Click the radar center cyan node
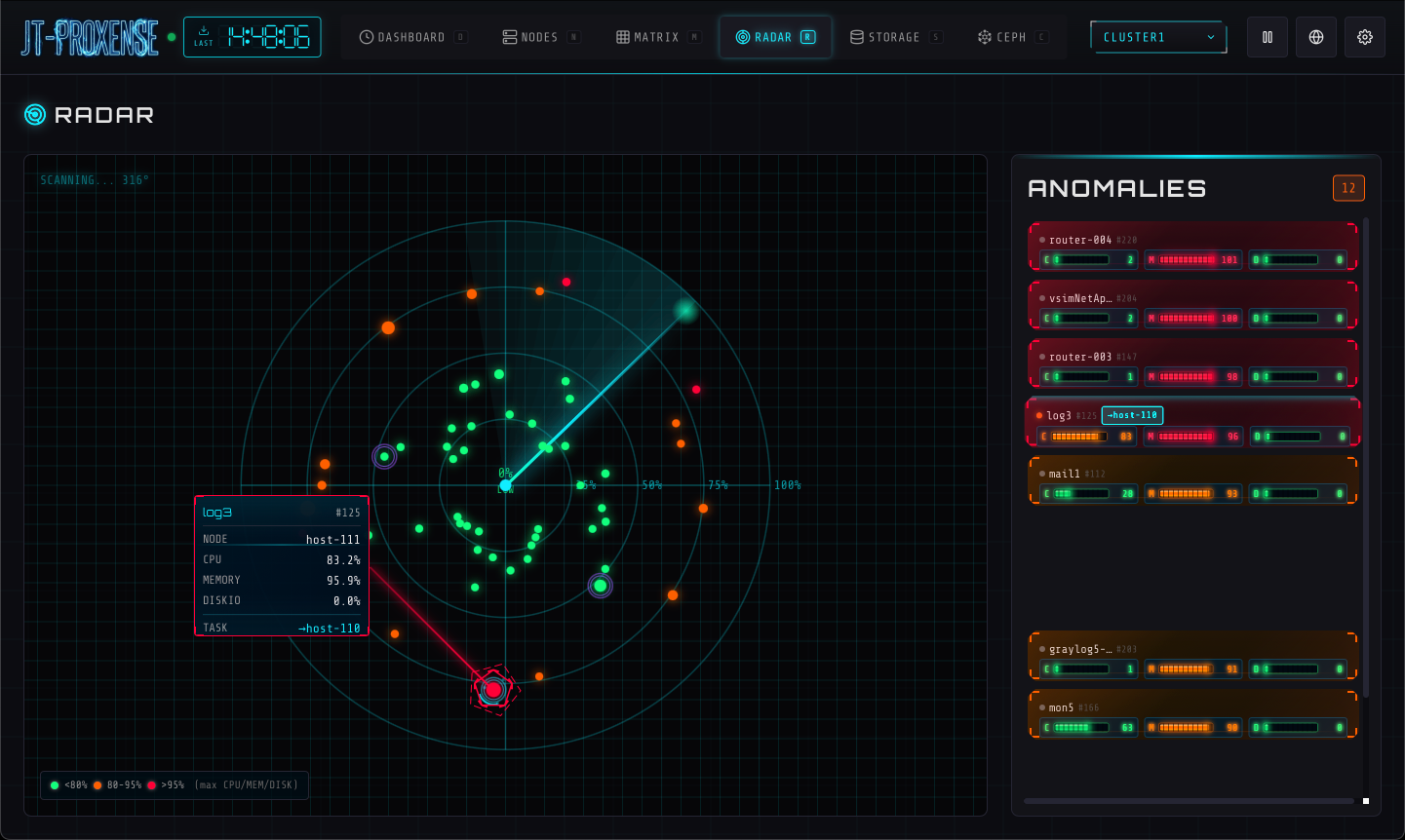 click(x=505, y=485)
